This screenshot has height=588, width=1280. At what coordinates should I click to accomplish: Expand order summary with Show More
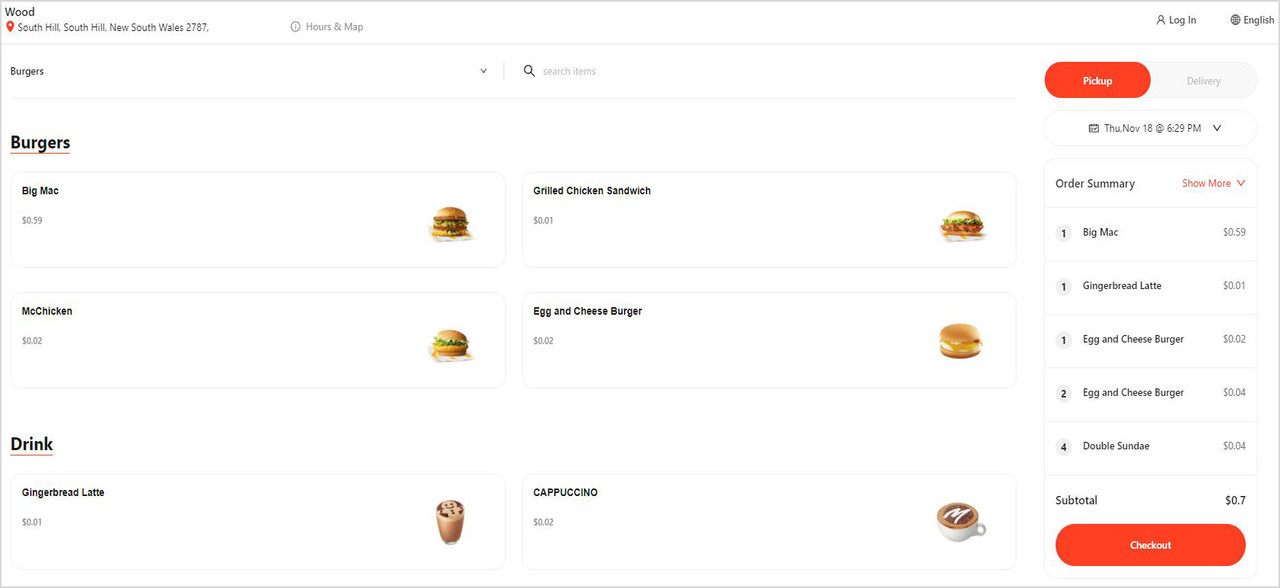1213,183
